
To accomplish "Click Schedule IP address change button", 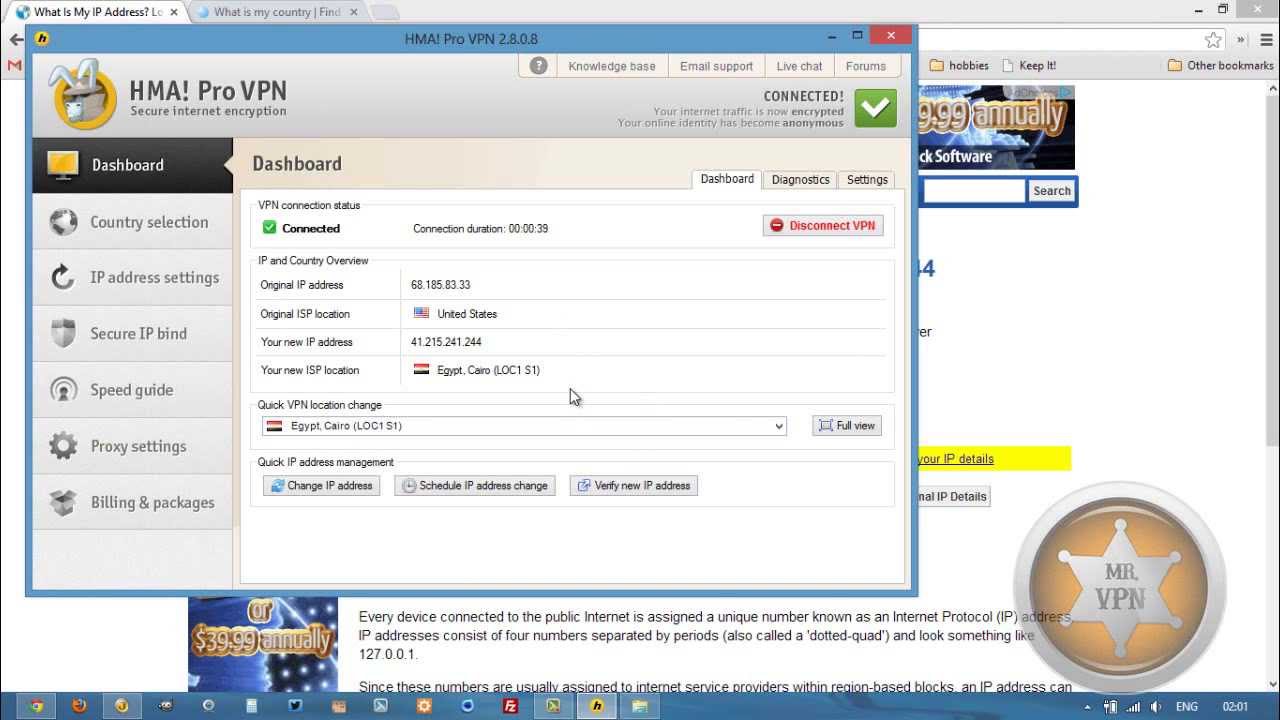I will coord(475,486).
